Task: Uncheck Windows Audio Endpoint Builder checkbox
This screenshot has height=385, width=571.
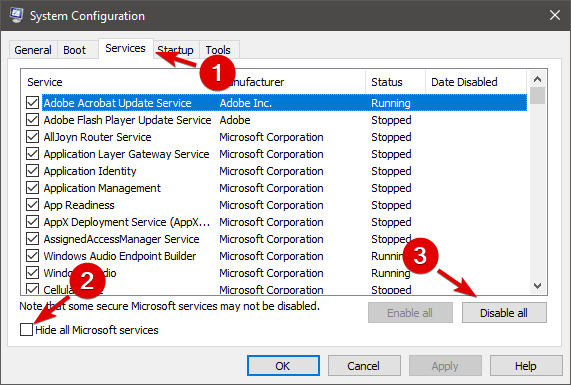Action: pos(32,256)
